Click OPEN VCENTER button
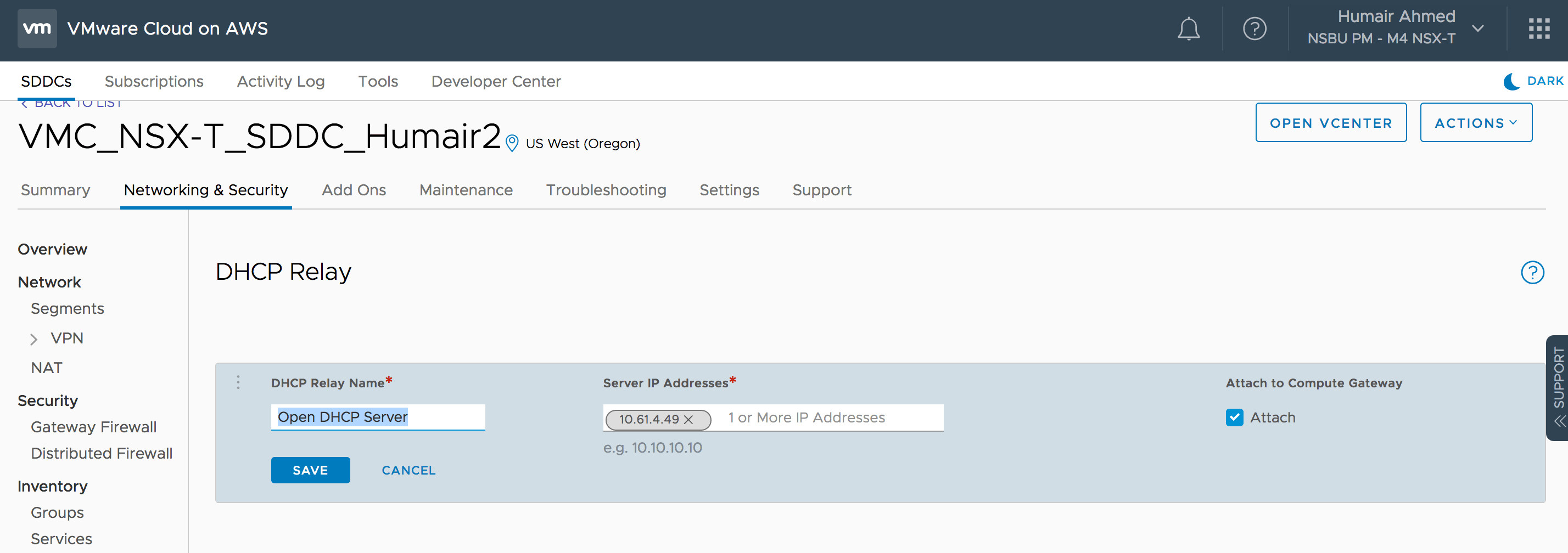The image size is (1568, 553). (x=1331, y=123)
